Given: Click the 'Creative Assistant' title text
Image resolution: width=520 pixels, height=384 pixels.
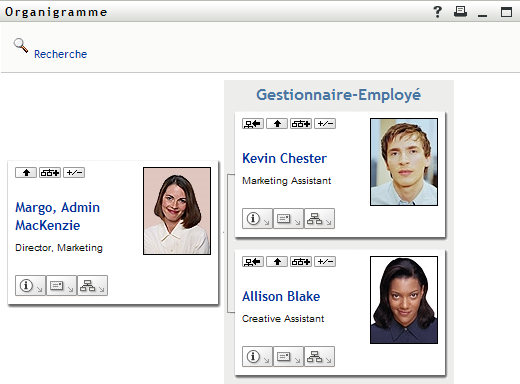Looking at the screenshot, I should (283, 319).
